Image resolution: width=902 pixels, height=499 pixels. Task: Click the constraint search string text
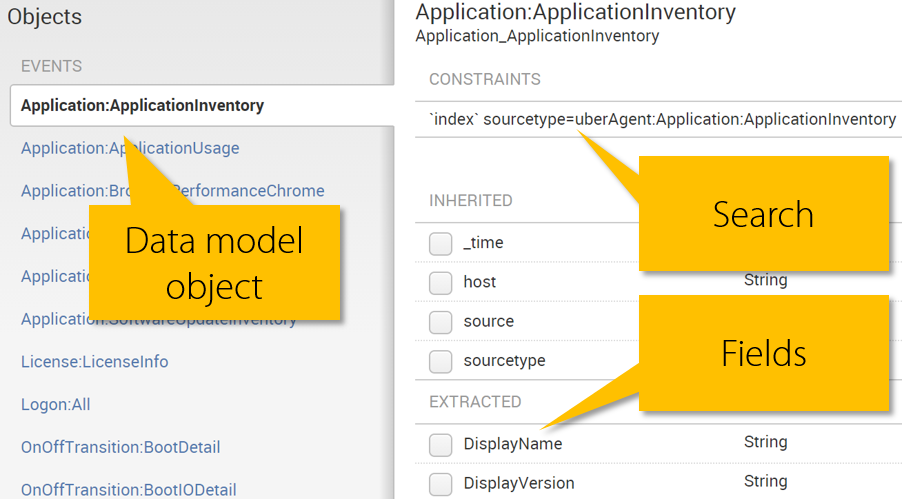tap(662, 119)
